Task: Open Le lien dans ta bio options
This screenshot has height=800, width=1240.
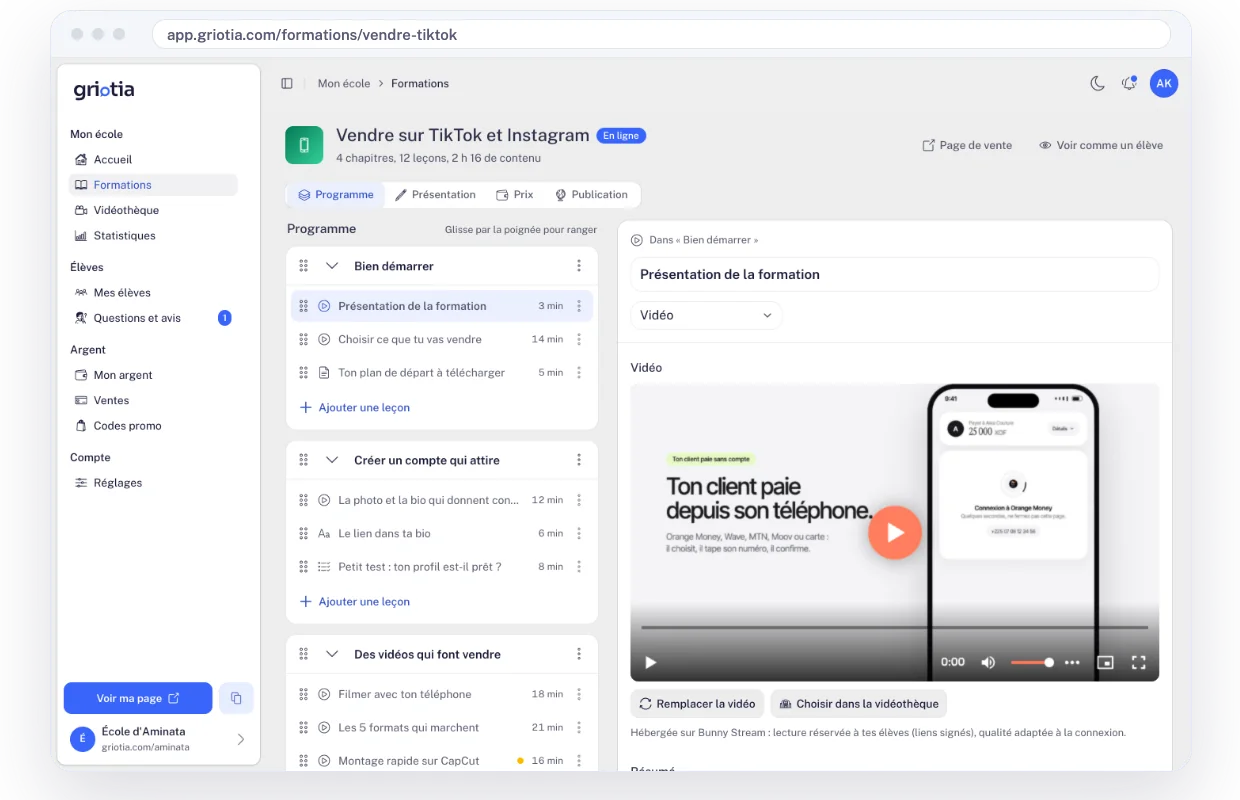Action: click(579, 533)
